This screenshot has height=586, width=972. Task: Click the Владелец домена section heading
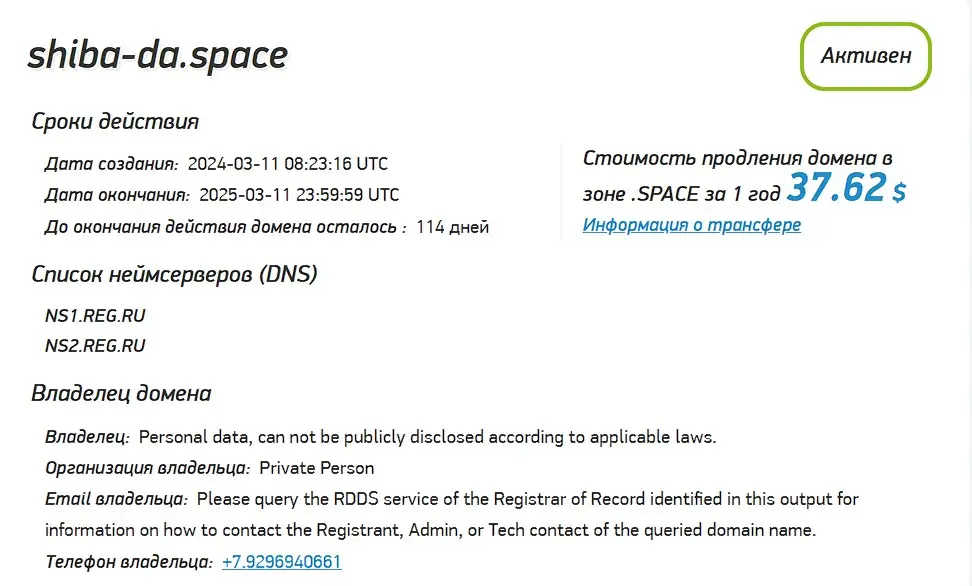pos(123,393)
